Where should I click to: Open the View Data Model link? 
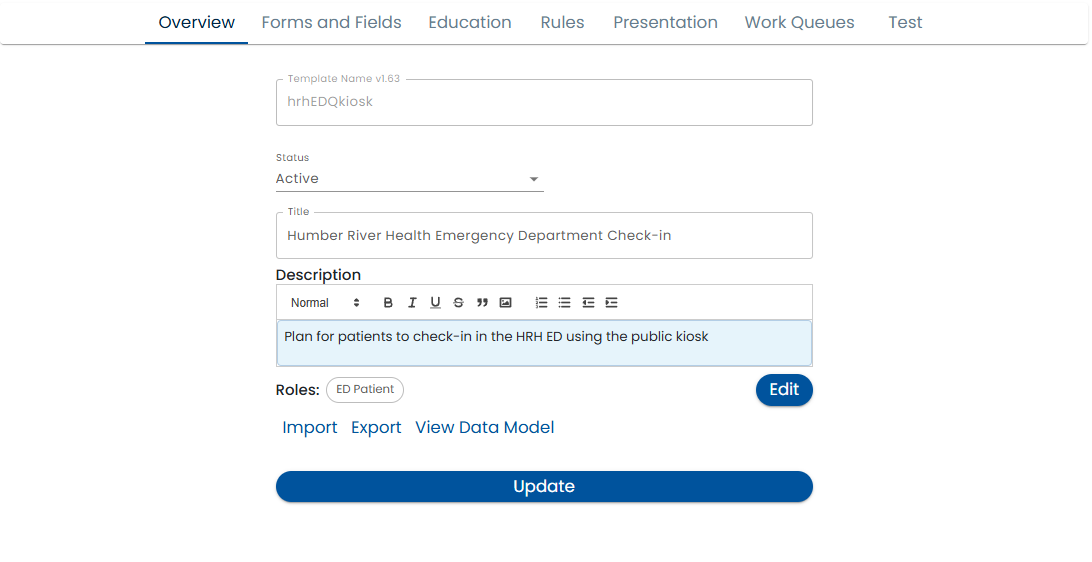click(x=484, y=428)
